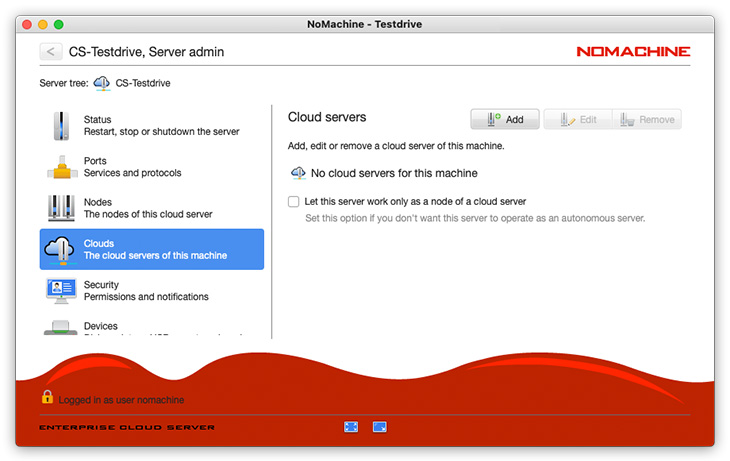Click the right screen icon in bottom bar

(380, 427)
